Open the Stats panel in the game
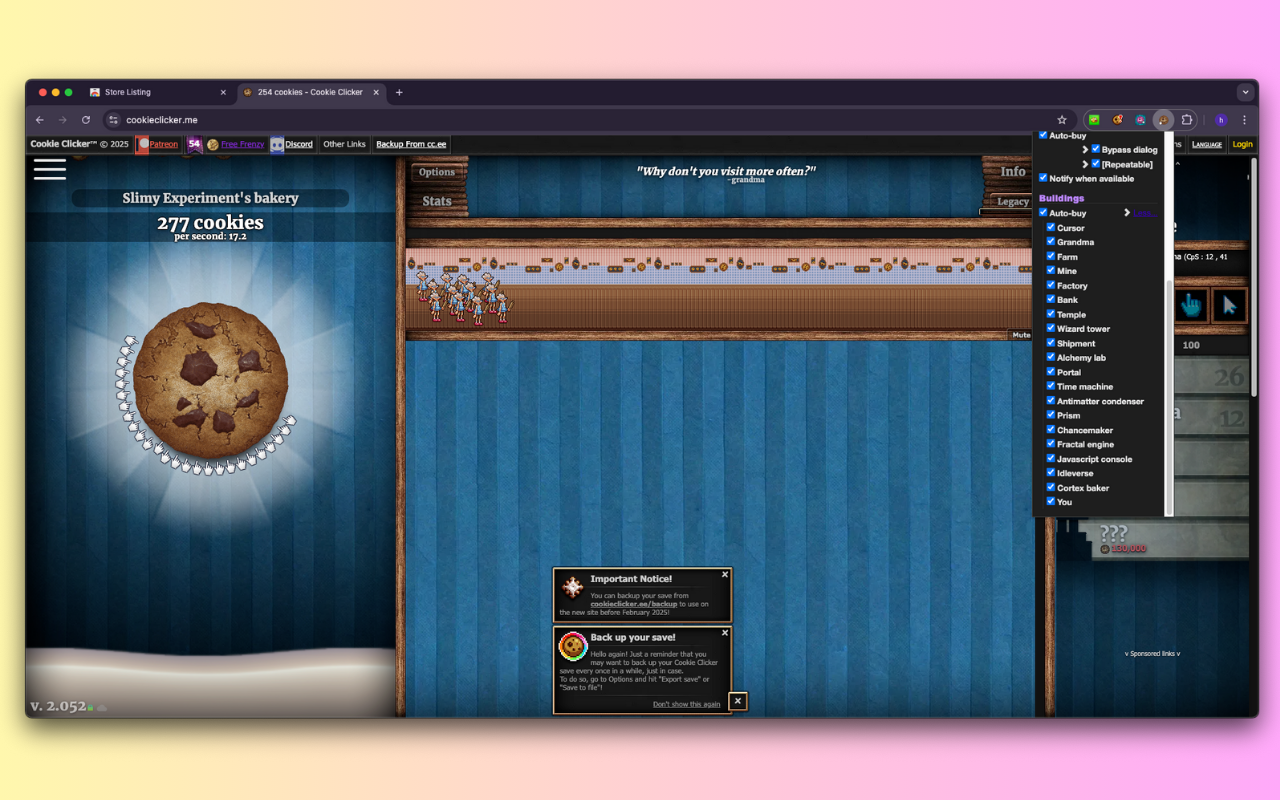Screen dimensions: 1280x800 (x=437, y=200)
